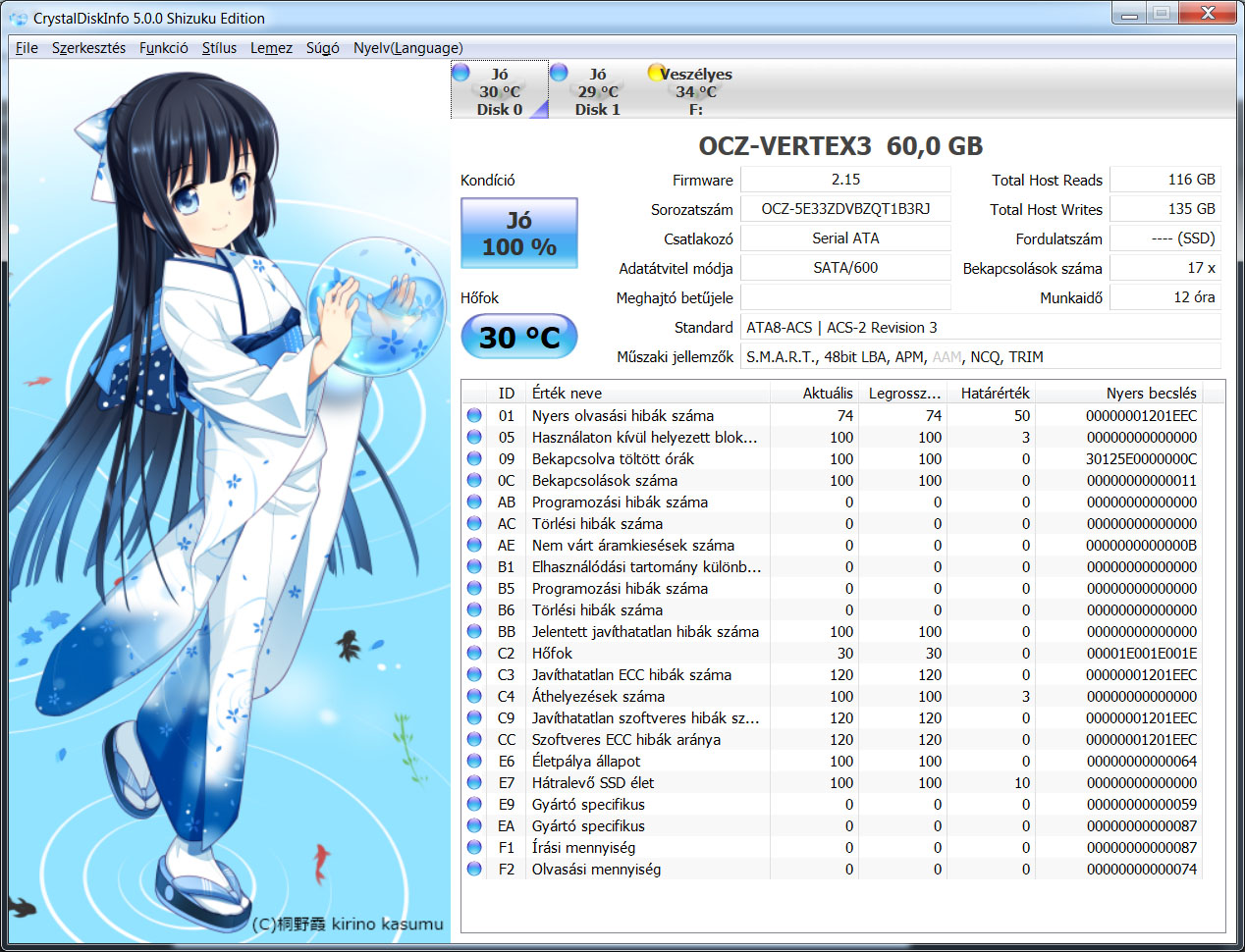Click status orb for attribute E9 row

click(x=474, y=804)
